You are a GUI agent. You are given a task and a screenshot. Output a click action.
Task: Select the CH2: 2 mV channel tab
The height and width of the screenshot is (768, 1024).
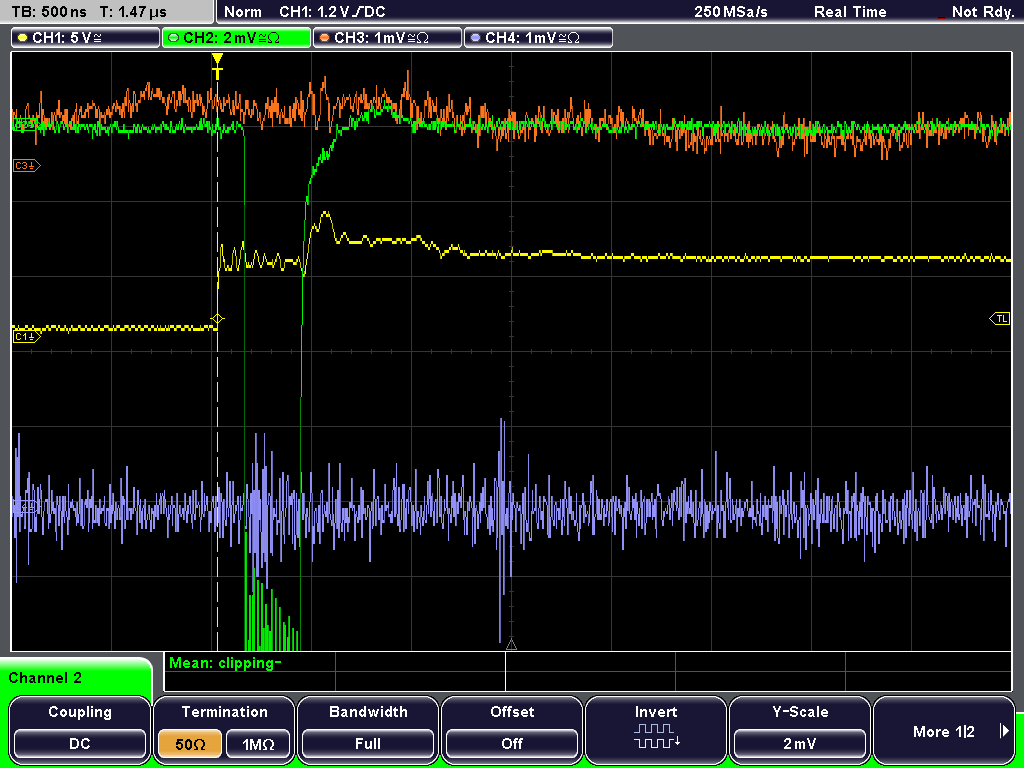point(236,38)
